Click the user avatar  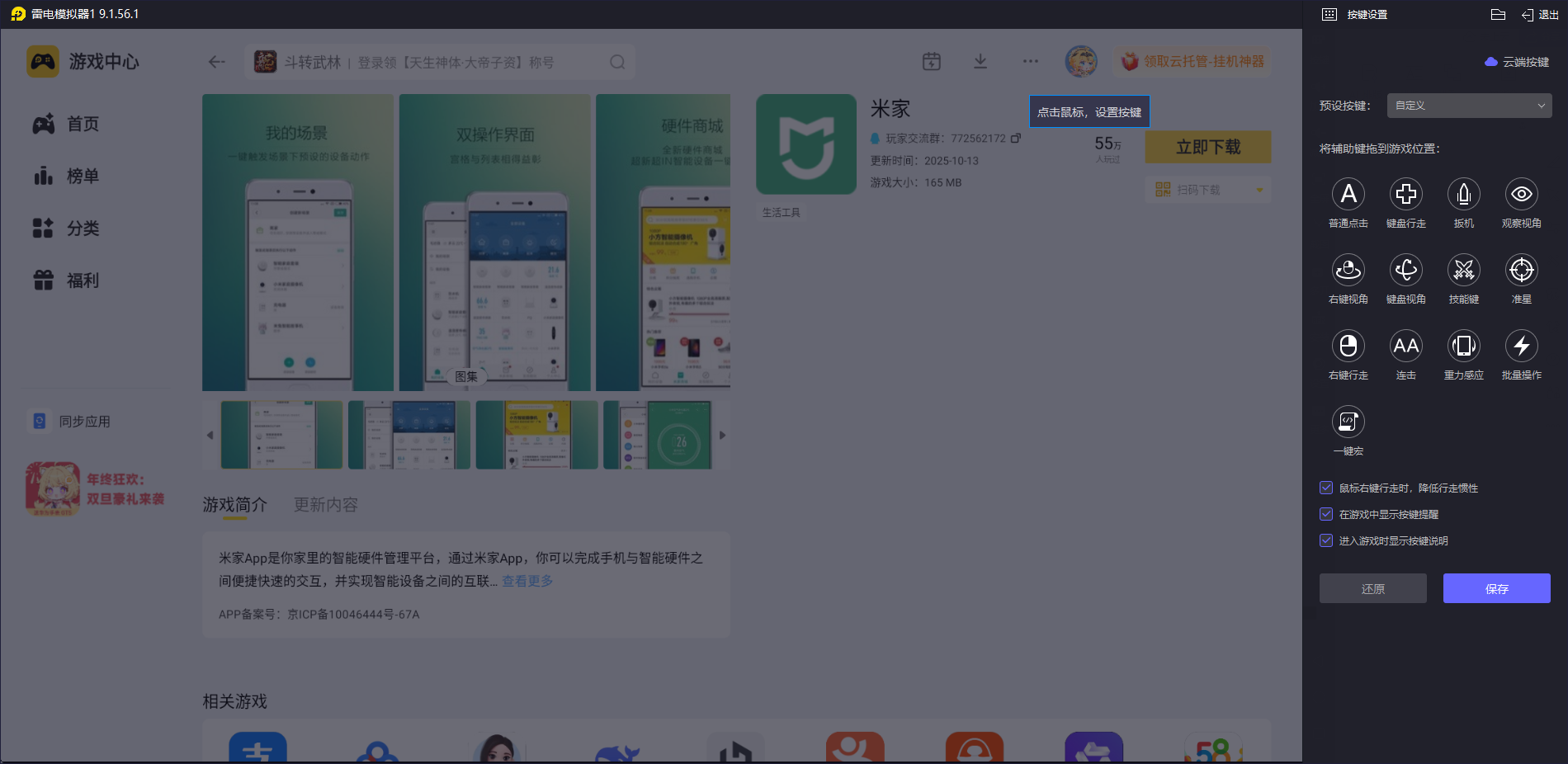[x=1081, y=61]
